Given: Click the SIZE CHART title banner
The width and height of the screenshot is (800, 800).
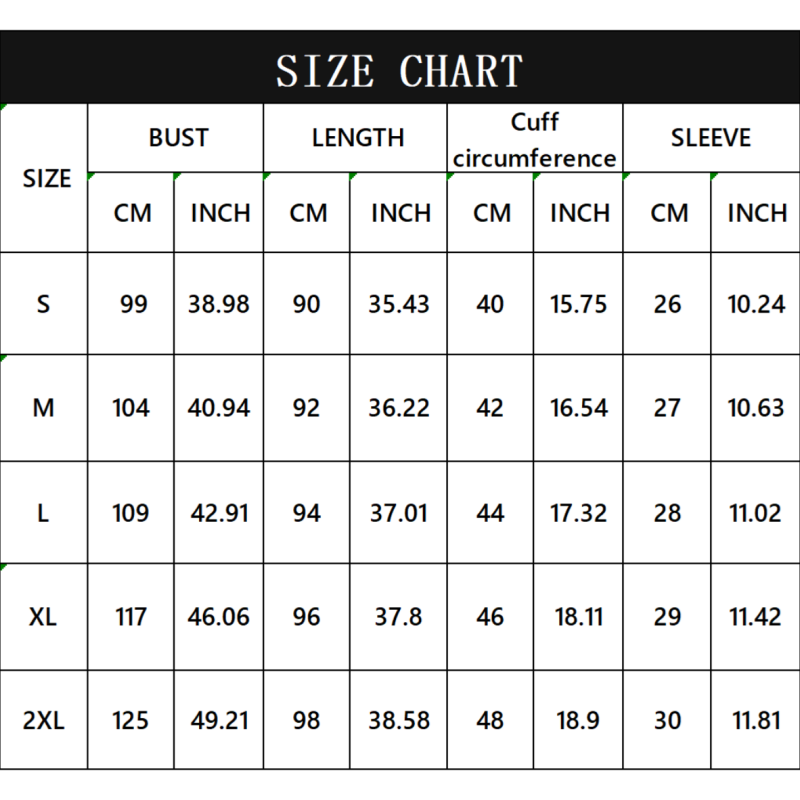Looking at the screenshot, I should 400,70.
